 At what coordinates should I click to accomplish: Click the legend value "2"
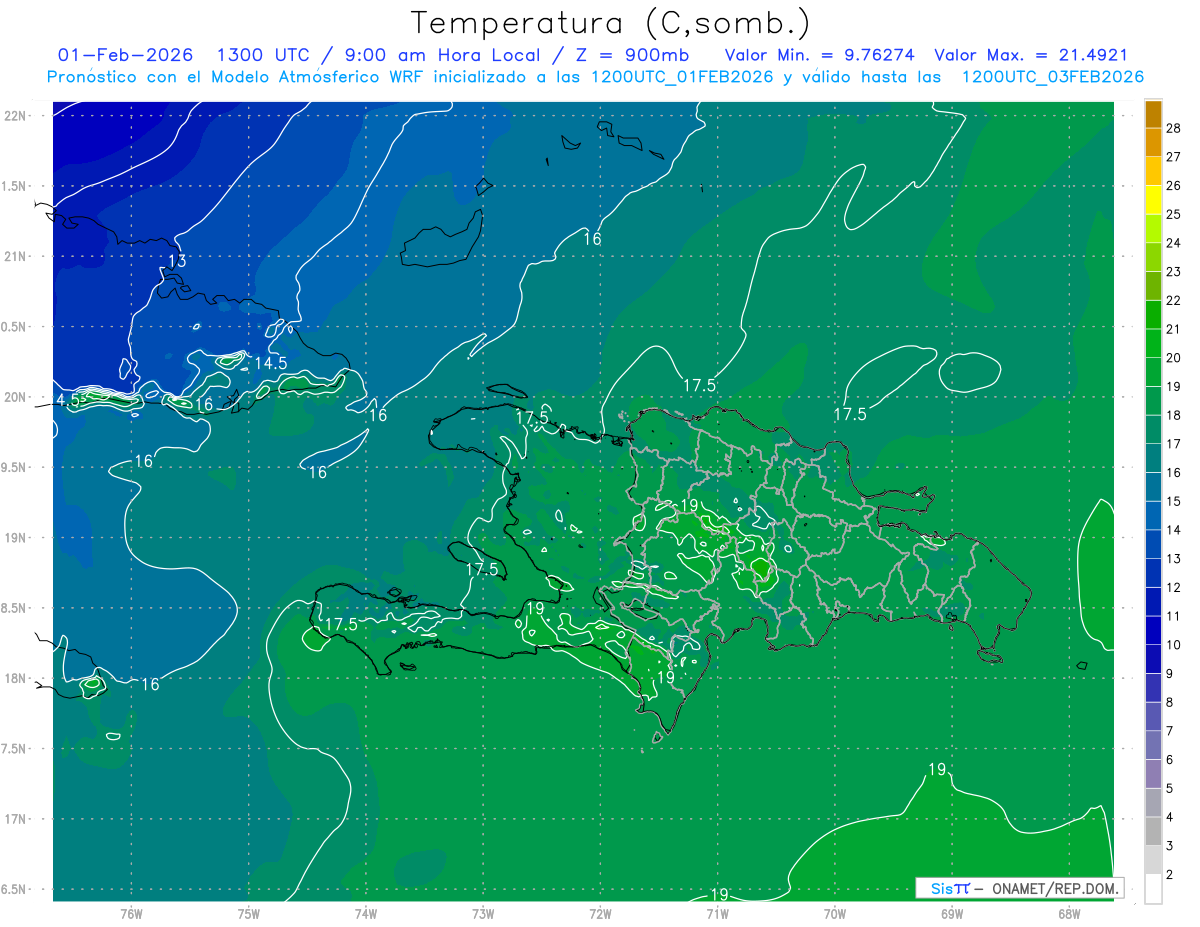point(1170,875)
